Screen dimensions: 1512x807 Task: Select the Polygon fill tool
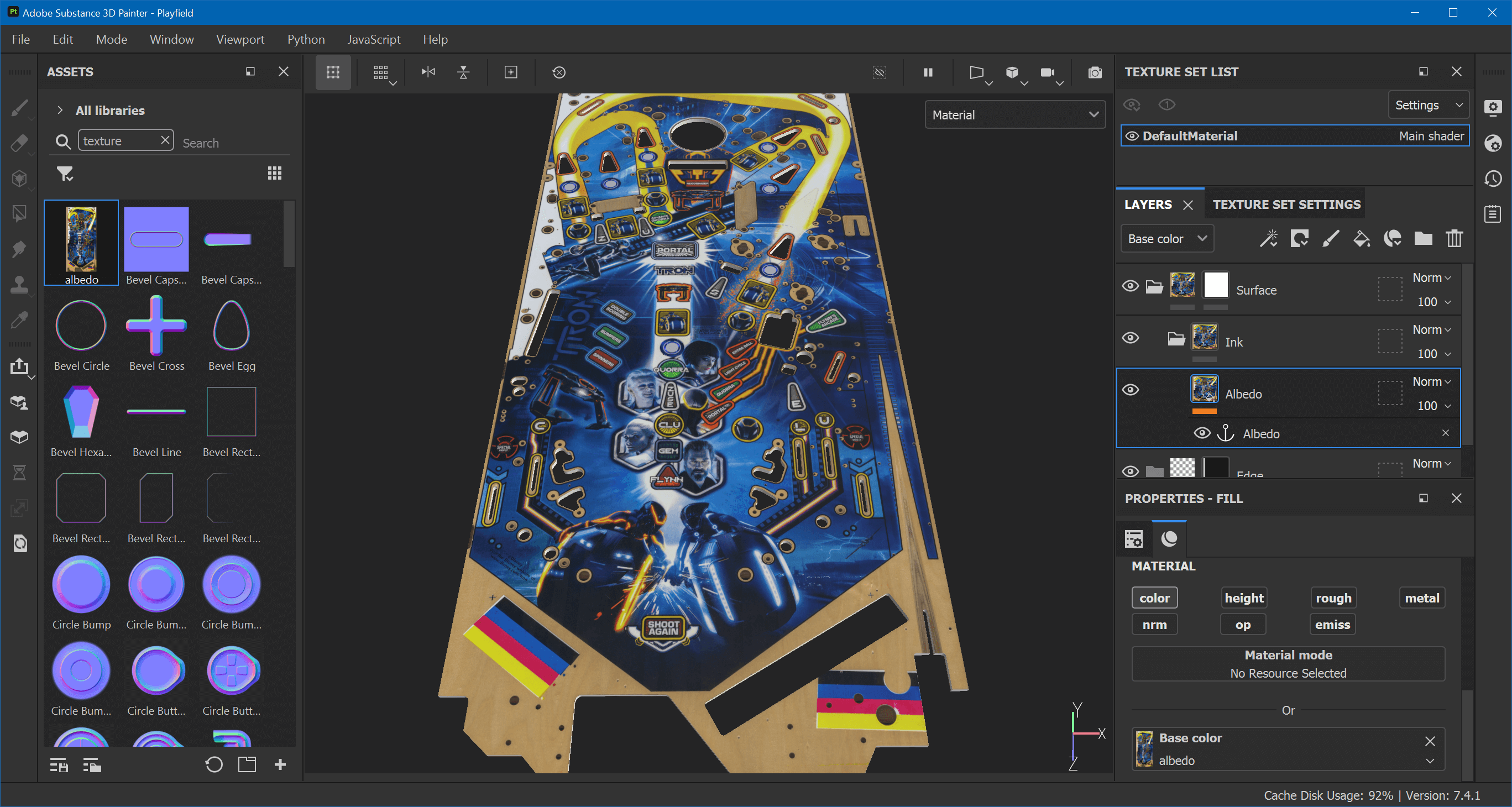tap(19, 214)
